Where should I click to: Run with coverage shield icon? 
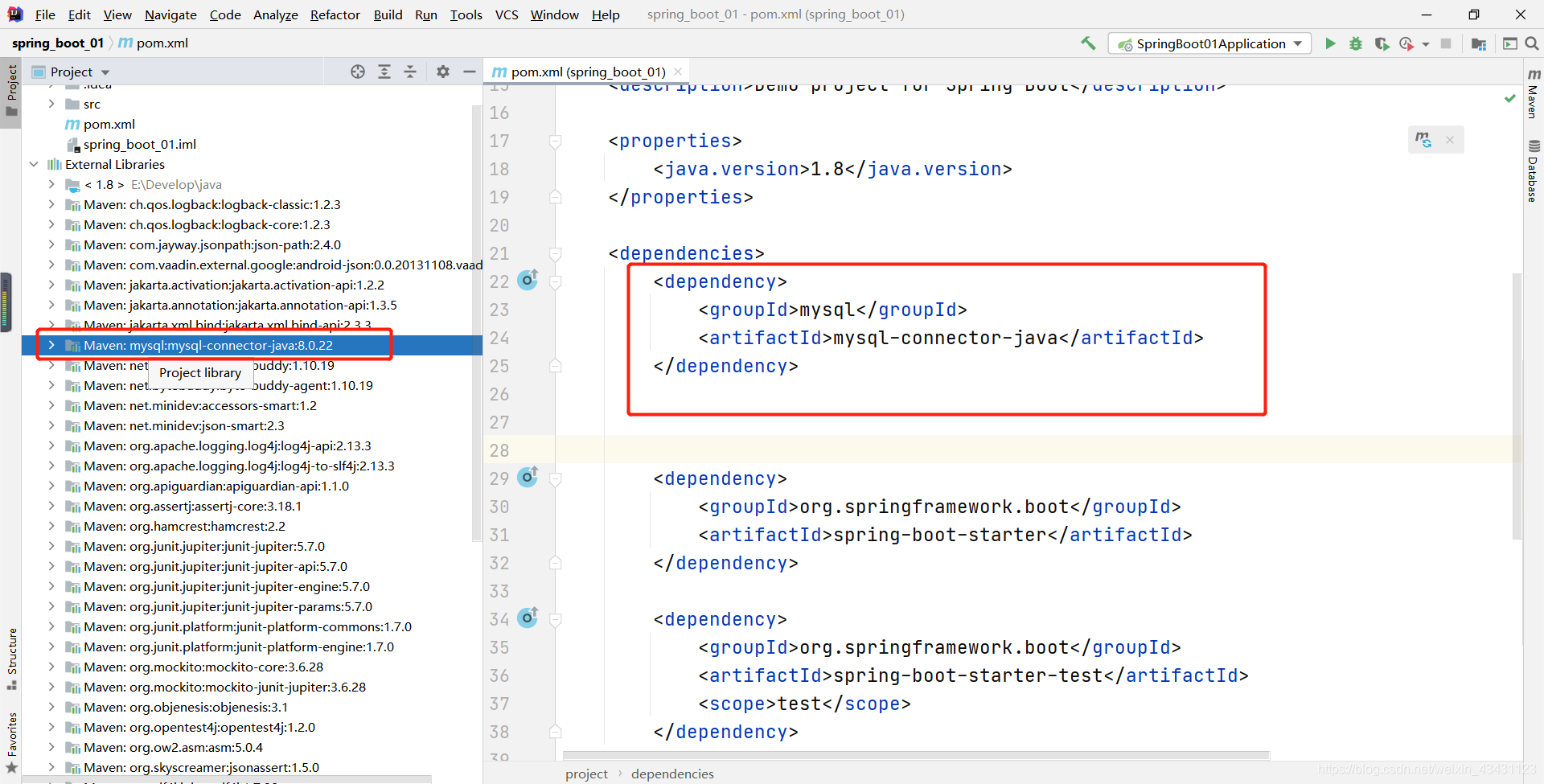click(x=1382, y=43)
